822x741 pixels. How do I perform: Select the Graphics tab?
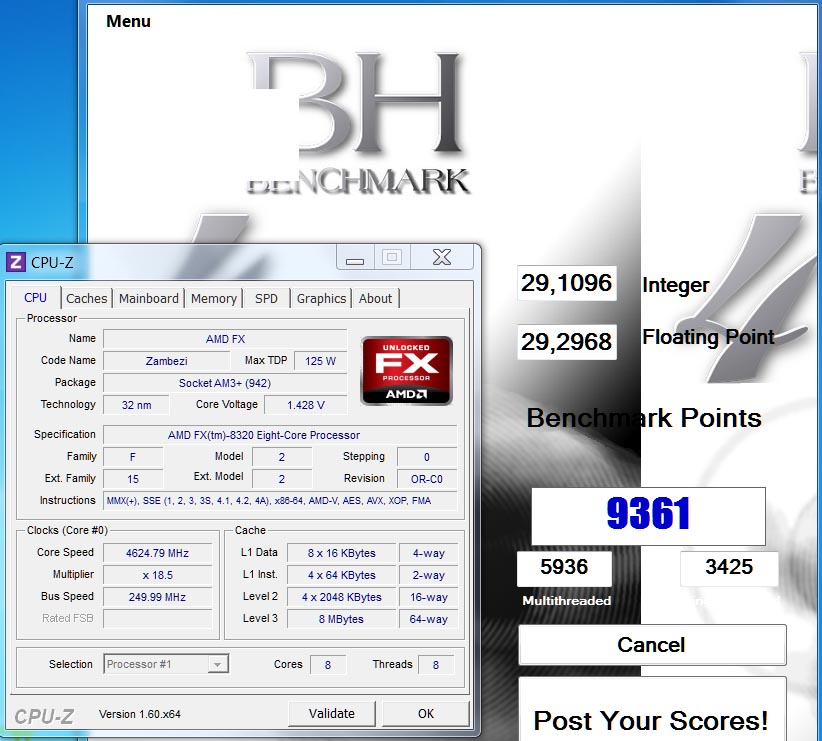(321, 298)
